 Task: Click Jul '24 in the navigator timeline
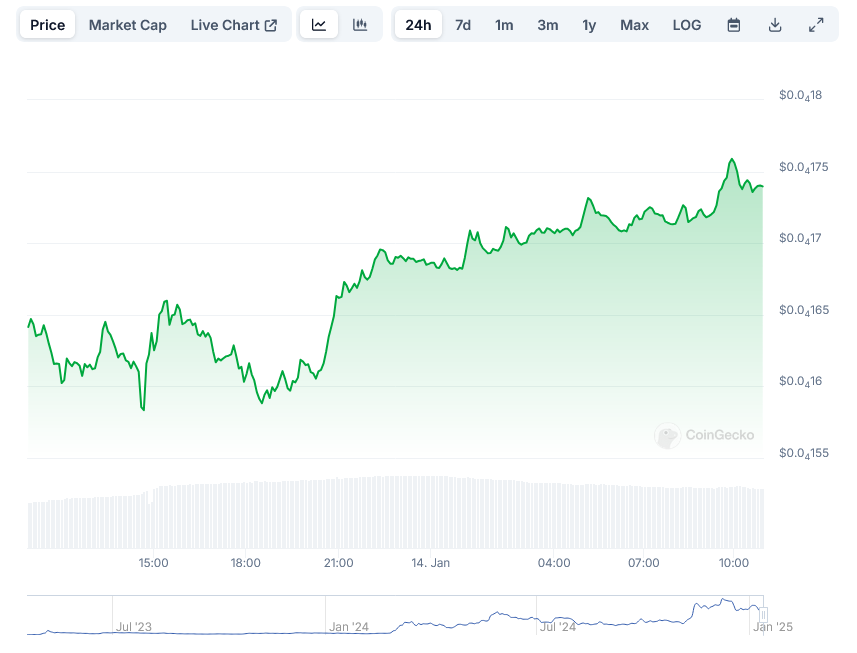pyautogui.click(x=558, y=627)
